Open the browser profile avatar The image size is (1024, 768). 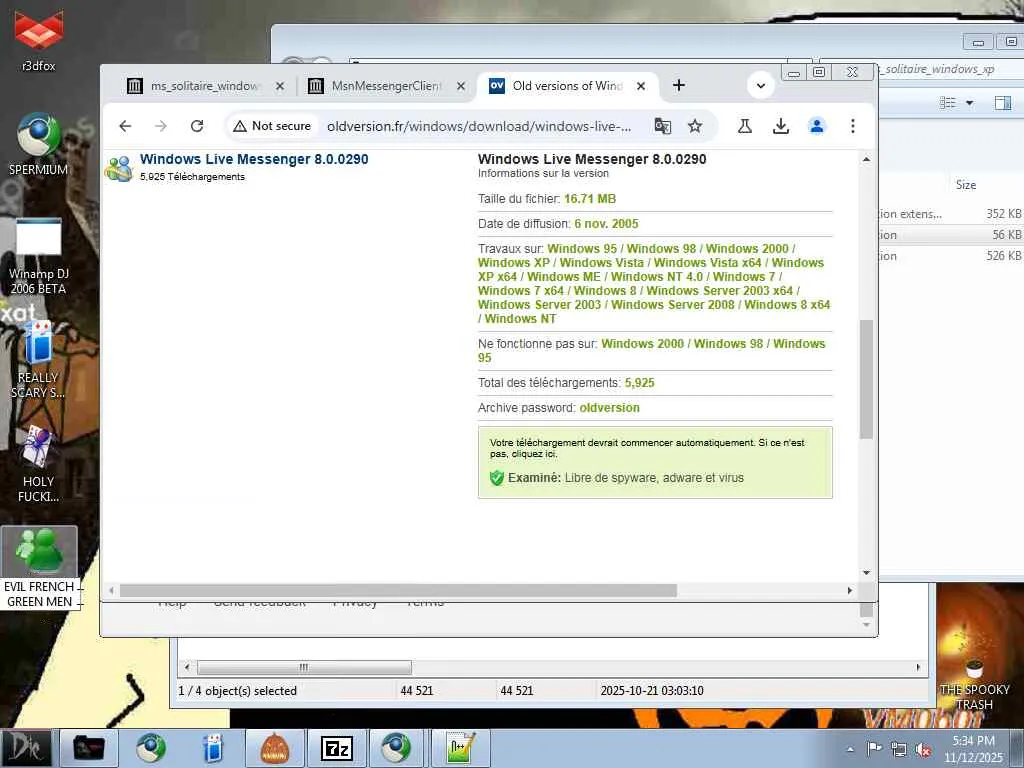pos(816,126)
